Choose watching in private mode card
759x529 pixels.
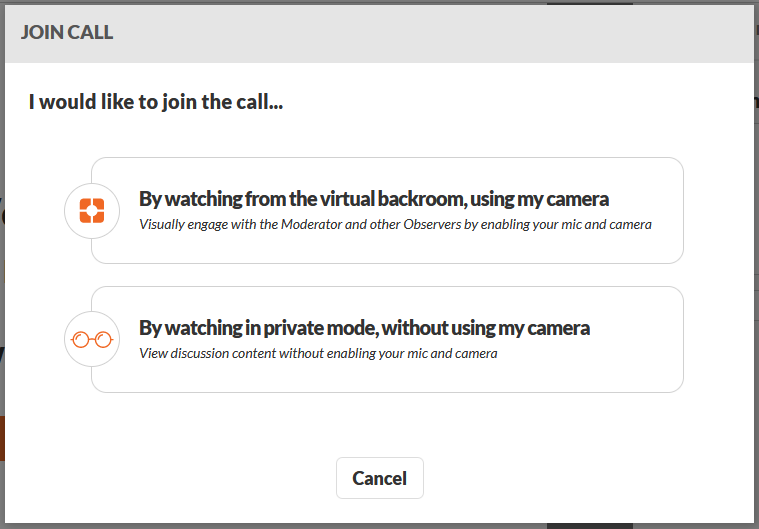click(x=387, y=339)
